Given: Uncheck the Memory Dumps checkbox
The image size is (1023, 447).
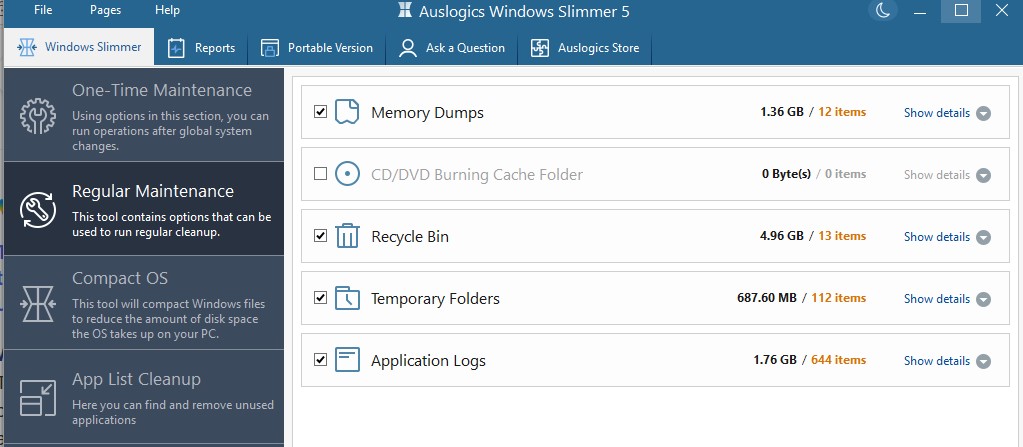Looking at the screenshot, I should [x=320, y=112].
